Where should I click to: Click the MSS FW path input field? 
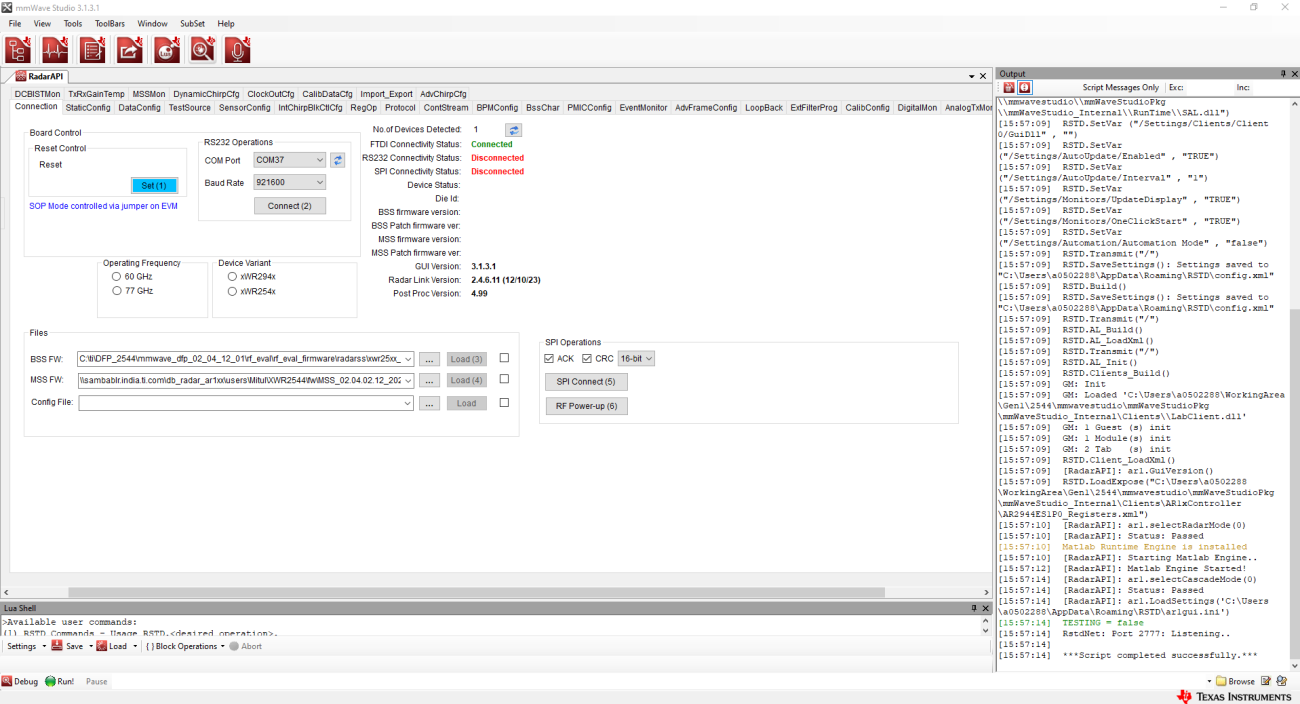(246, 380)
